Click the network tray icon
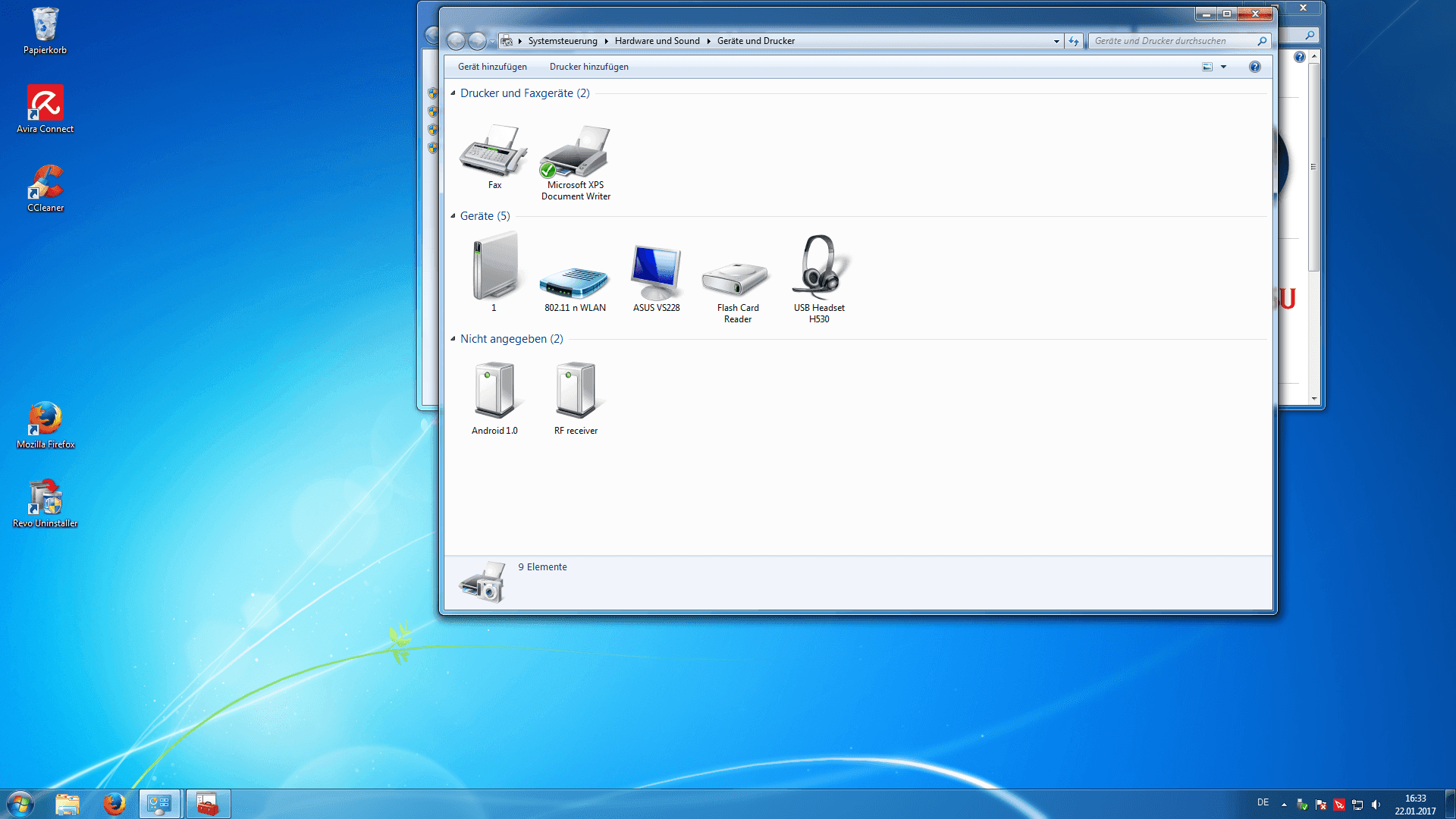 [1357, 805]
